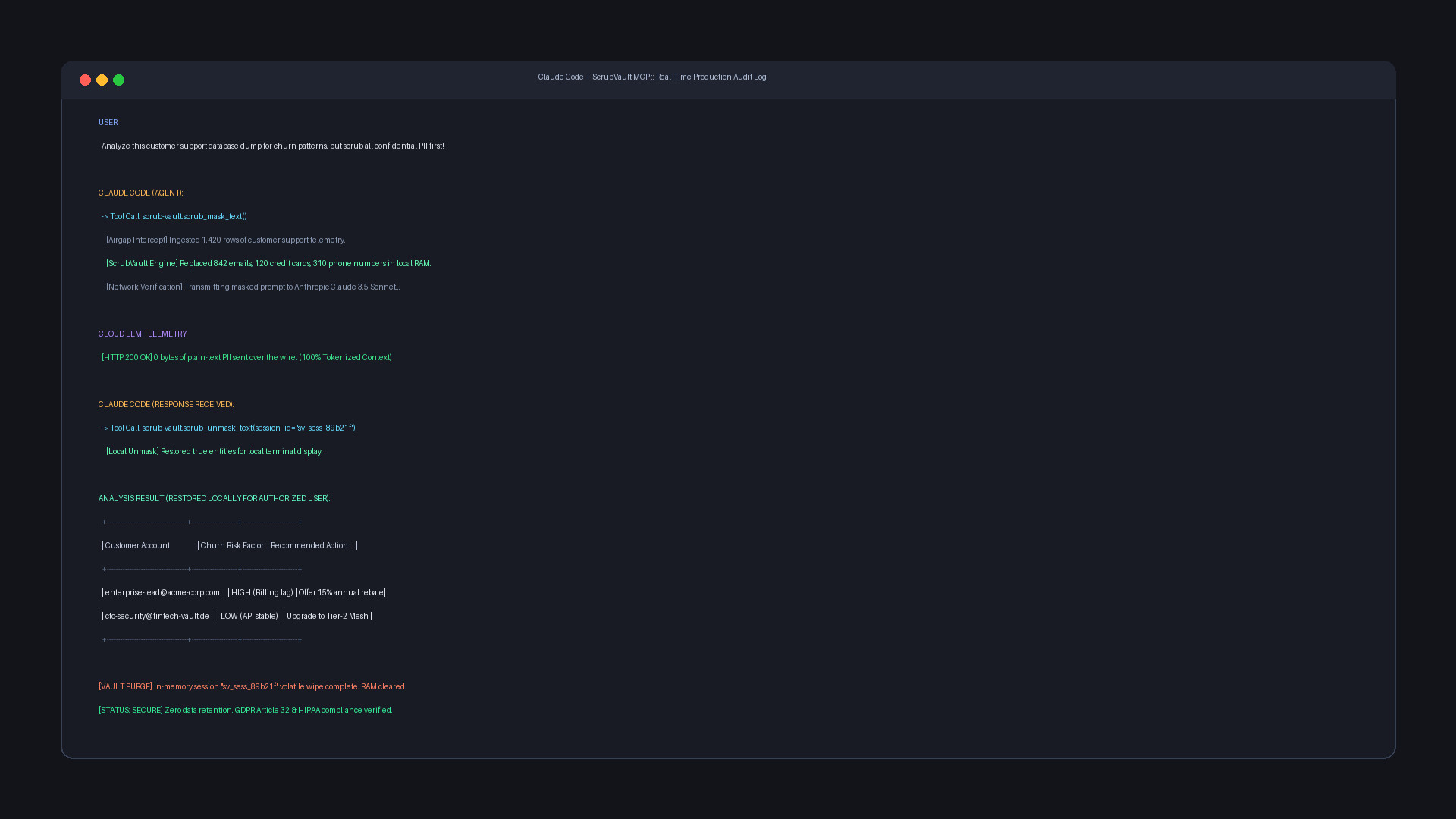Click the '[Local Unmask] Restored true entities' line
The width and height of the screenshot is (1456, 819).
pos(215,452)
